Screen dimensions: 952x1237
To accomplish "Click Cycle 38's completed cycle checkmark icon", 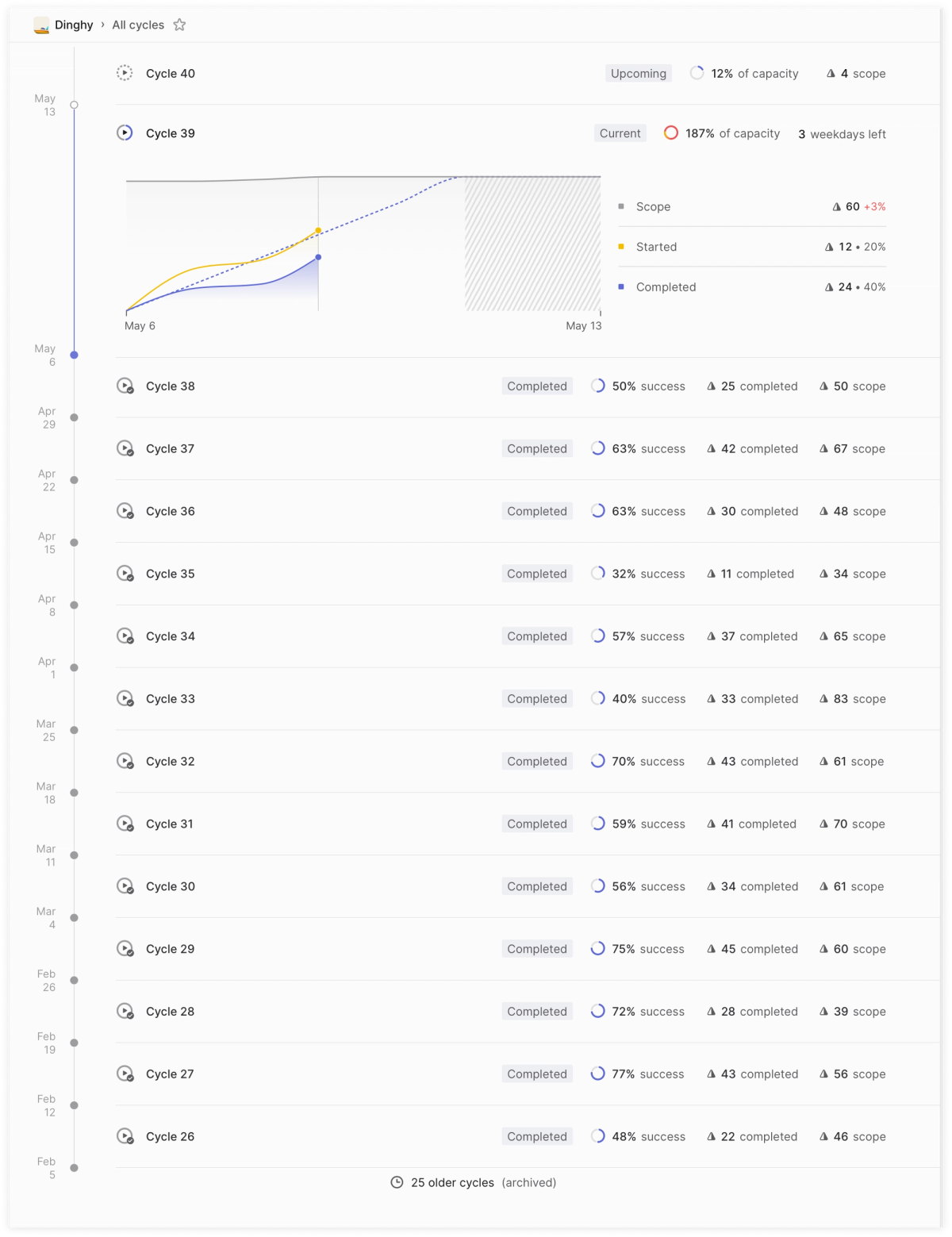I will tap(127, 386).
